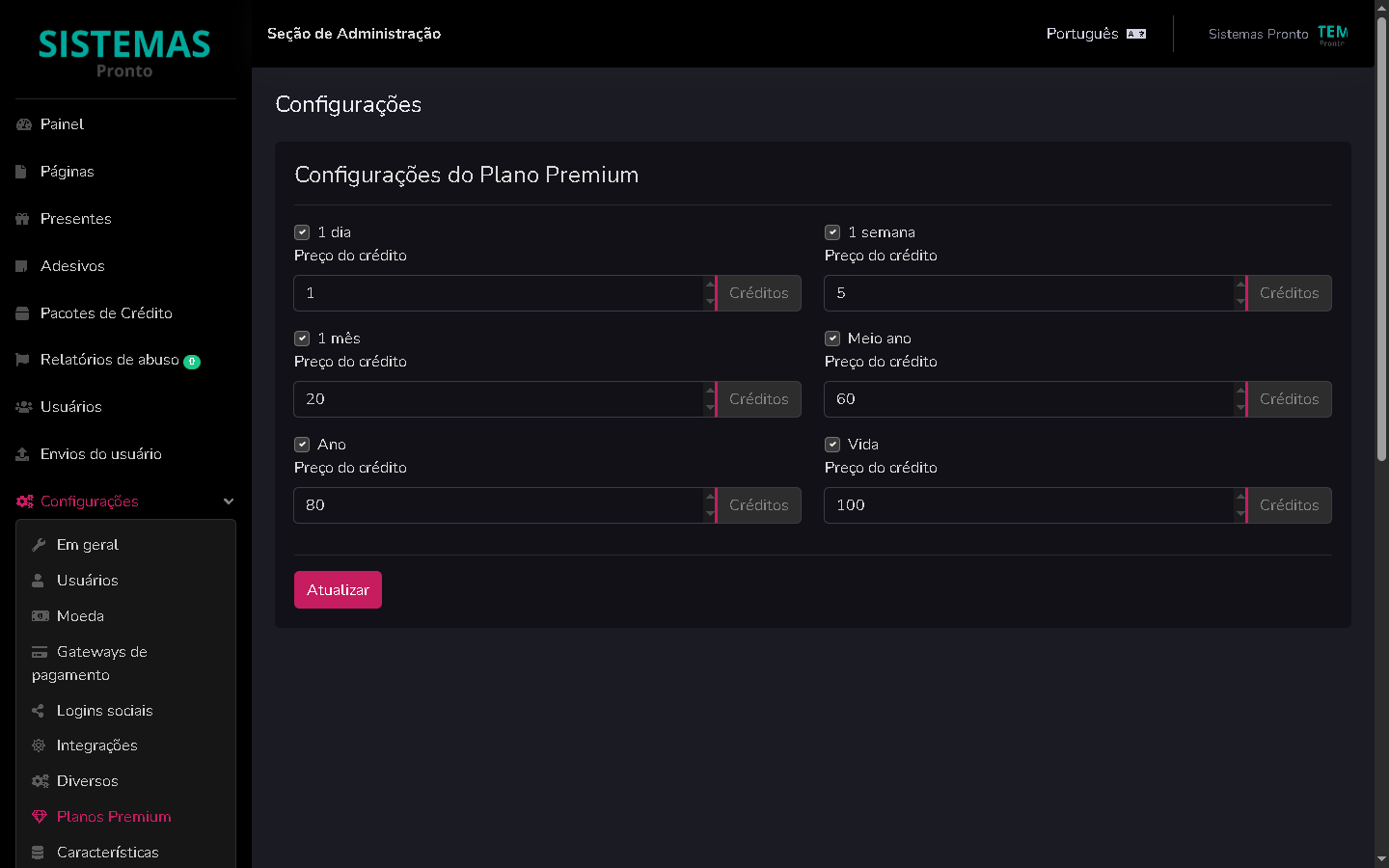
Task: Click the Presentes gift icon
Action: tap(23, 219)
